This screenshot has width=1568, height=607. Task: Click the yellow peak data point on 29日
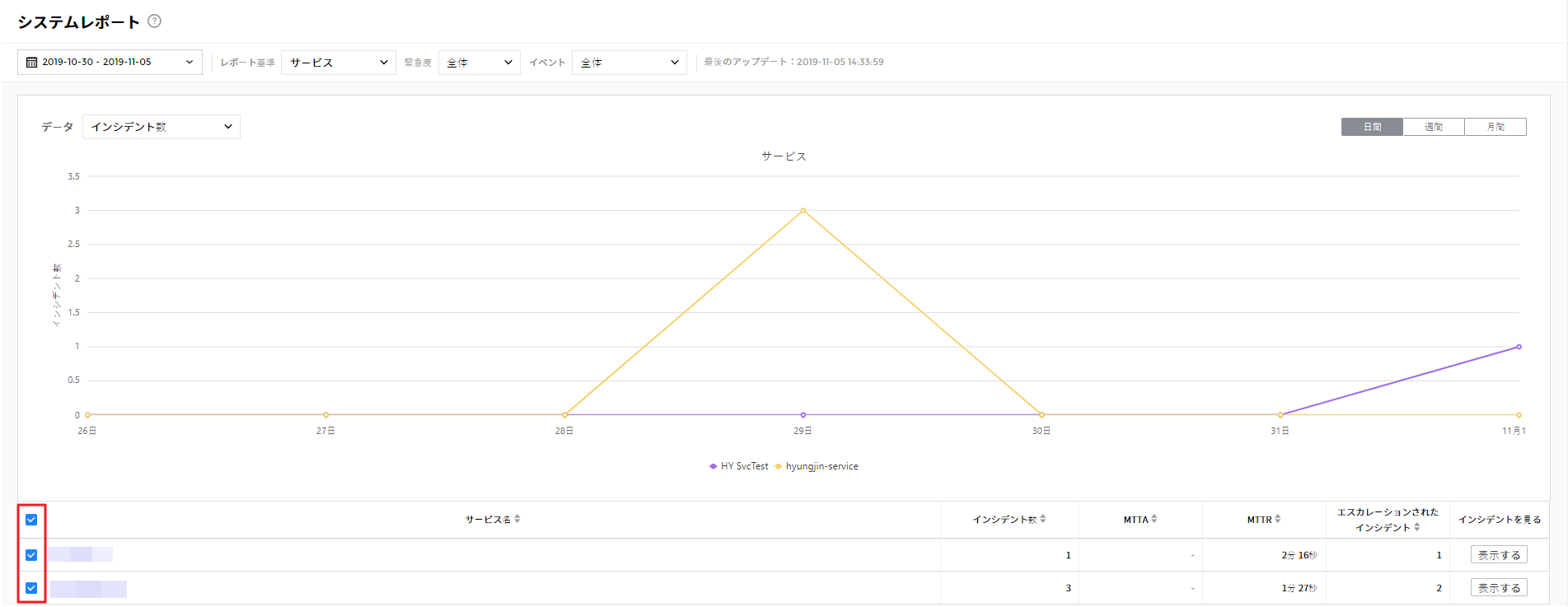(x=803, y=211)
